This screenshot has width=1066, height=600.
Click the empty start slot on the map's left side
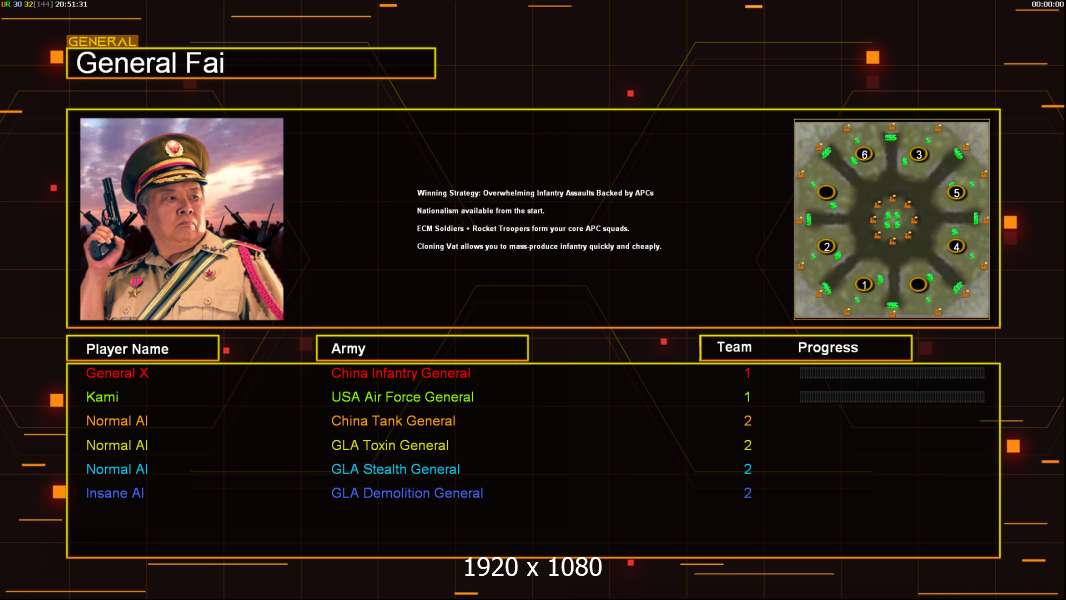[x=827, y=192]
